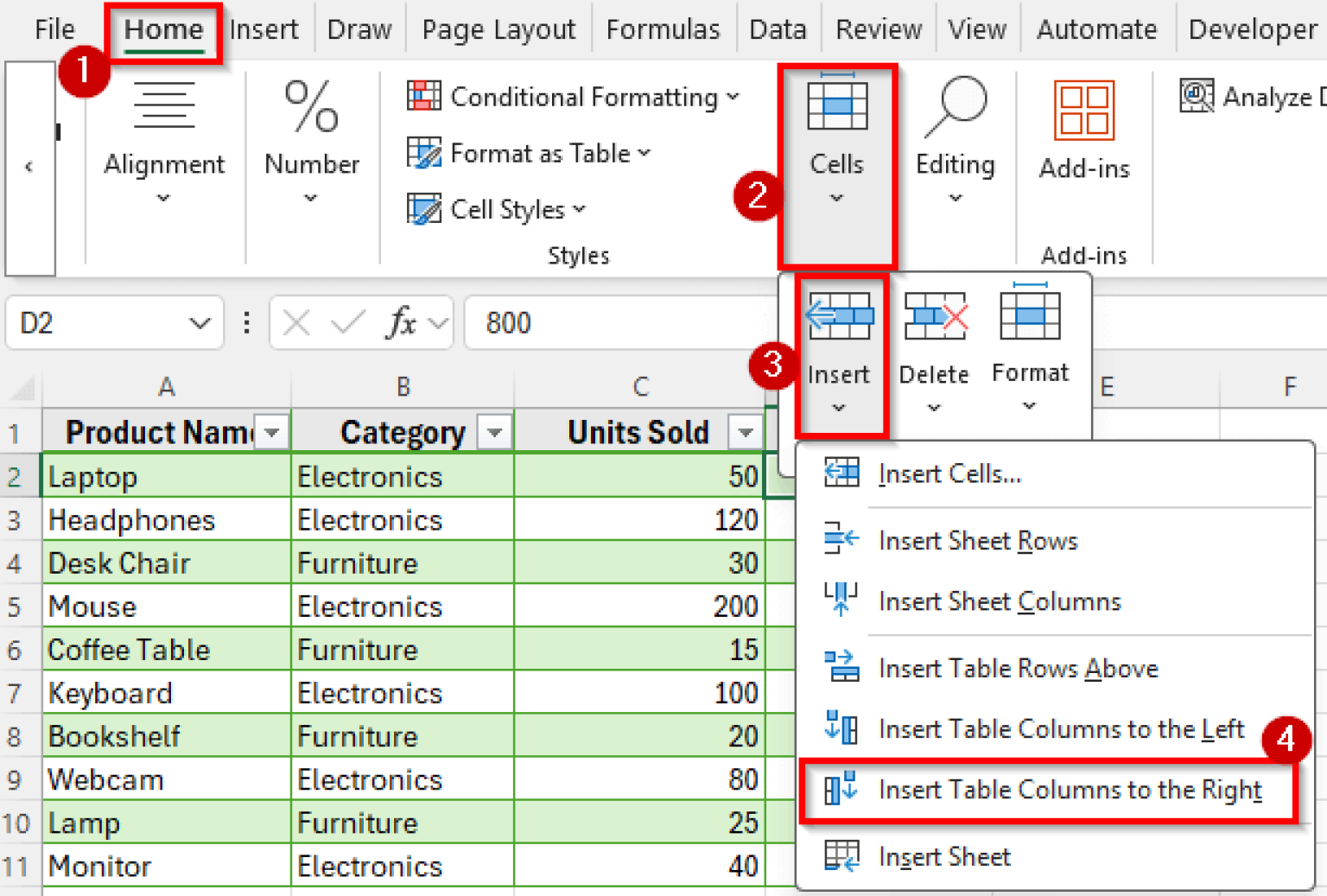Click the Insert icon in Cells group
The image size is (1327, 896).
[839, 315]
